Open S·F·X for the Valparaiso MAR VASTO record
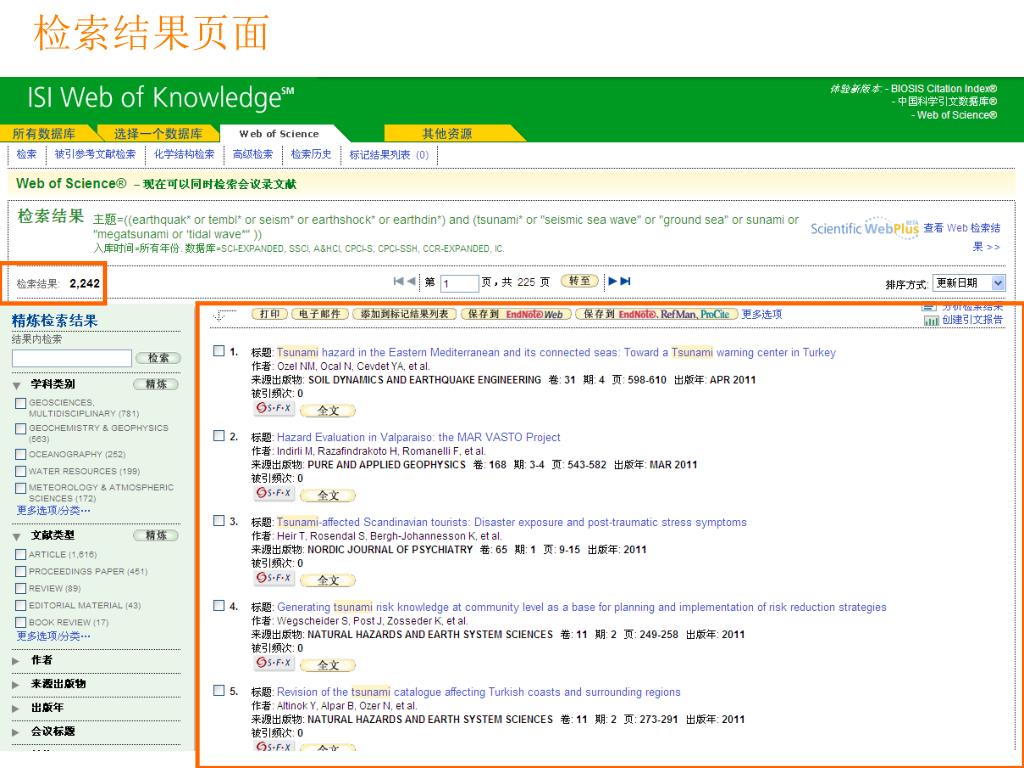The height and width of the screenshot is (768, 1024). (274, 494)
